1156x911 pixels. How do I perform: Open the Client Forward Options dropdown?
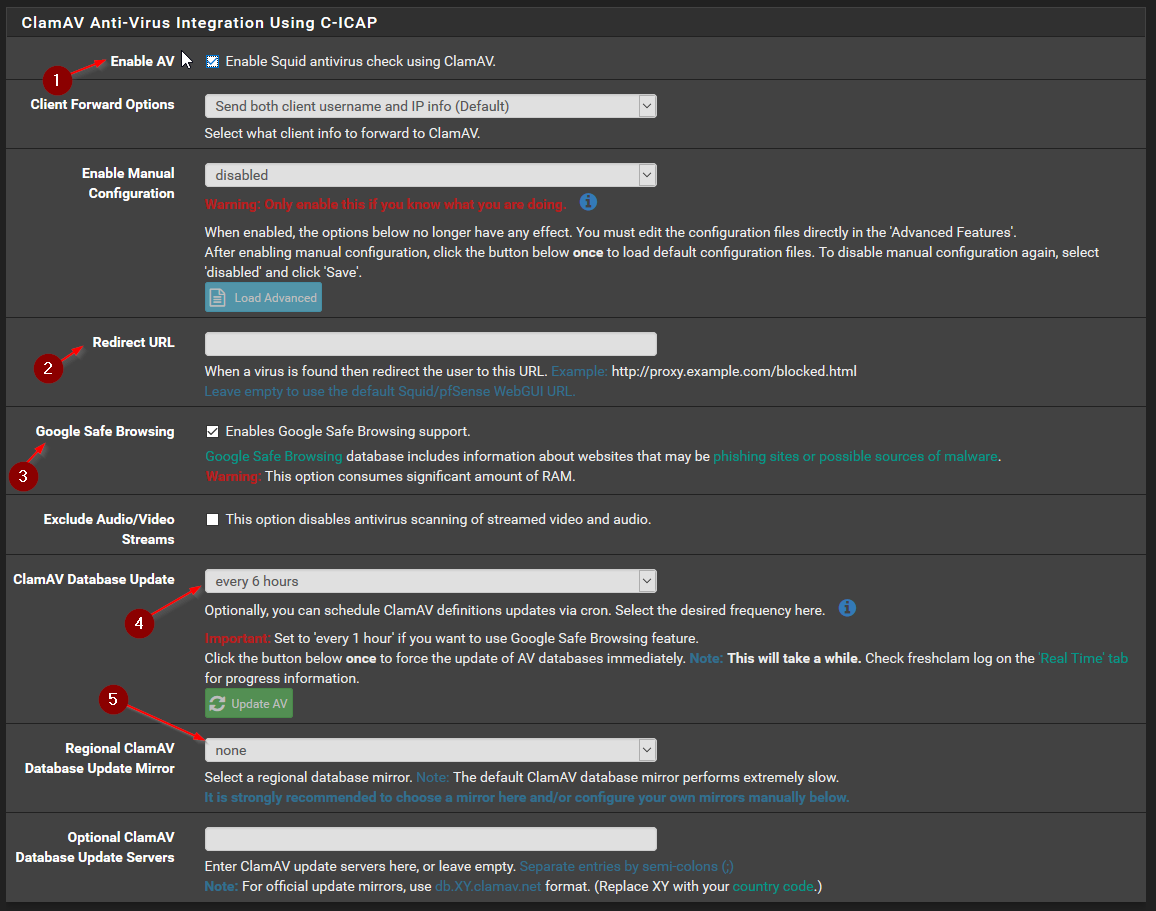(431, 106)
